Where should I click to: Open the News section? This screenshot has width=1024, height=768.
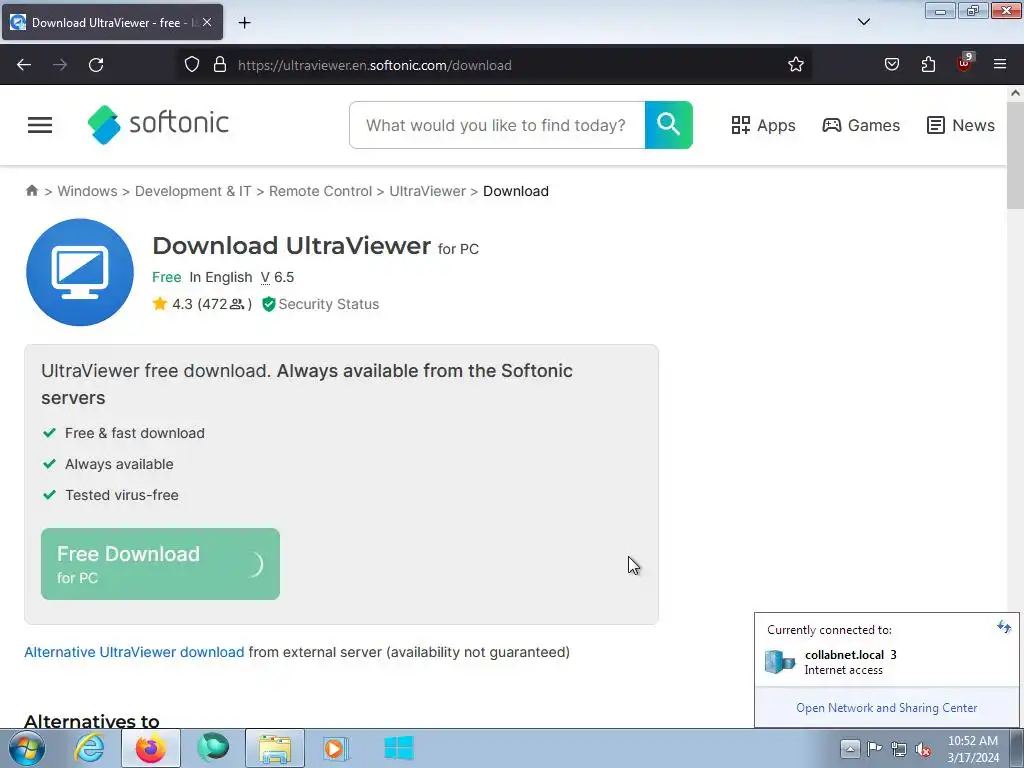pyautogui.click(x=961, y=125)
